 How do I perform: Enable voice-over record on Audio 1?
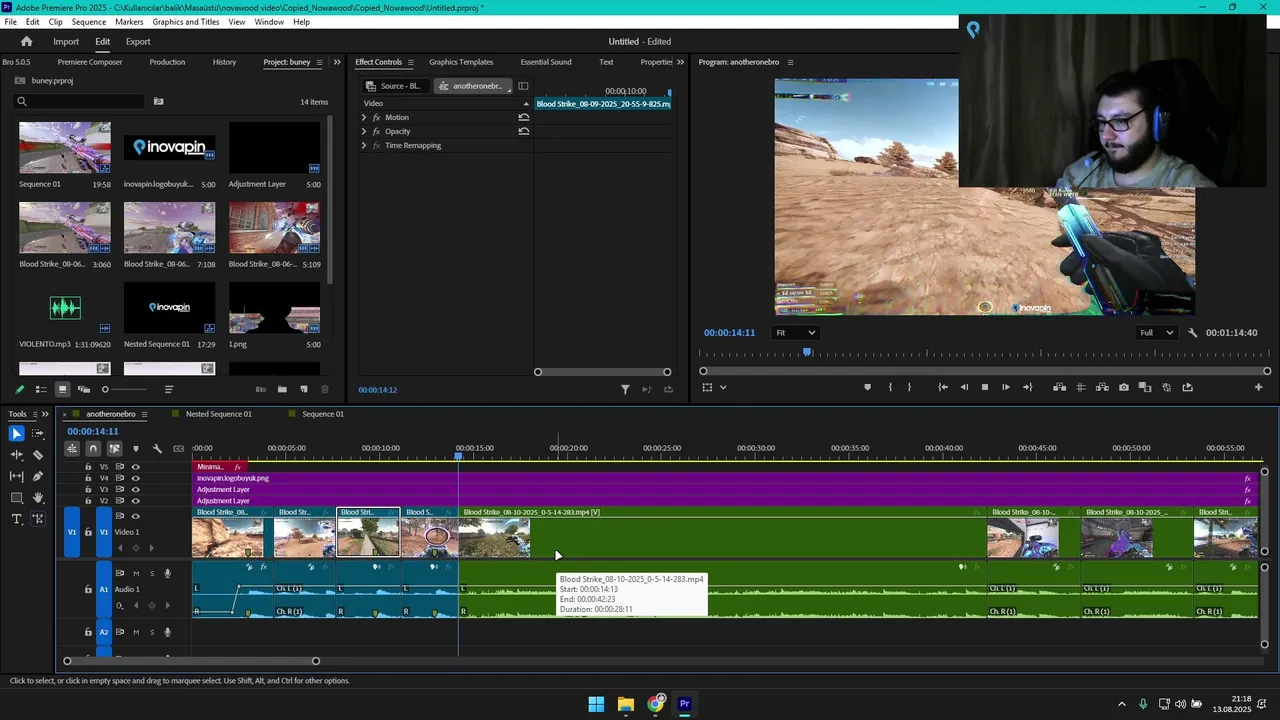tap(168, 573)
